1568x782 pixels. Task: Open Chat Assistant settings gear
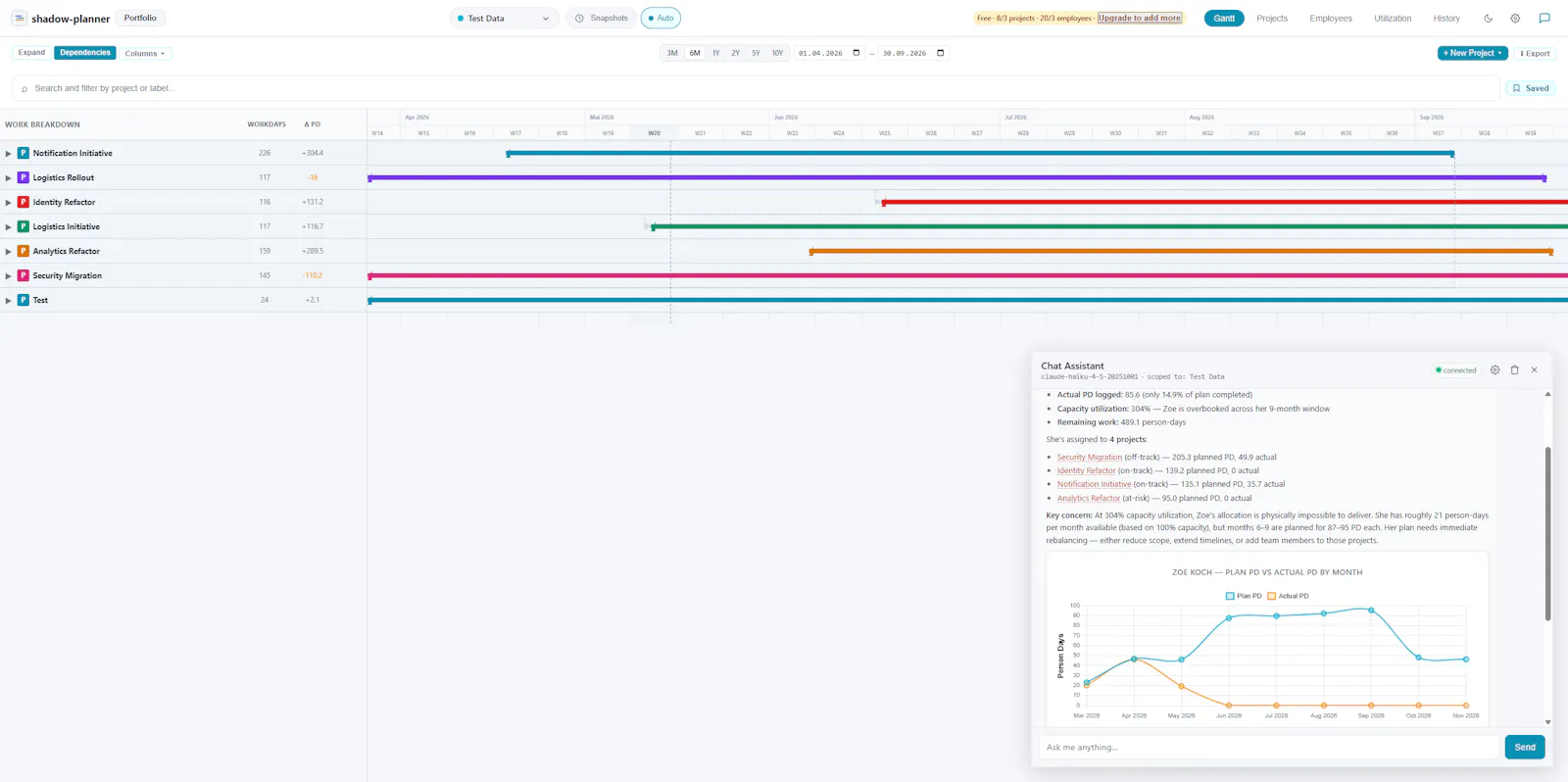click(x=1494, y=369)
